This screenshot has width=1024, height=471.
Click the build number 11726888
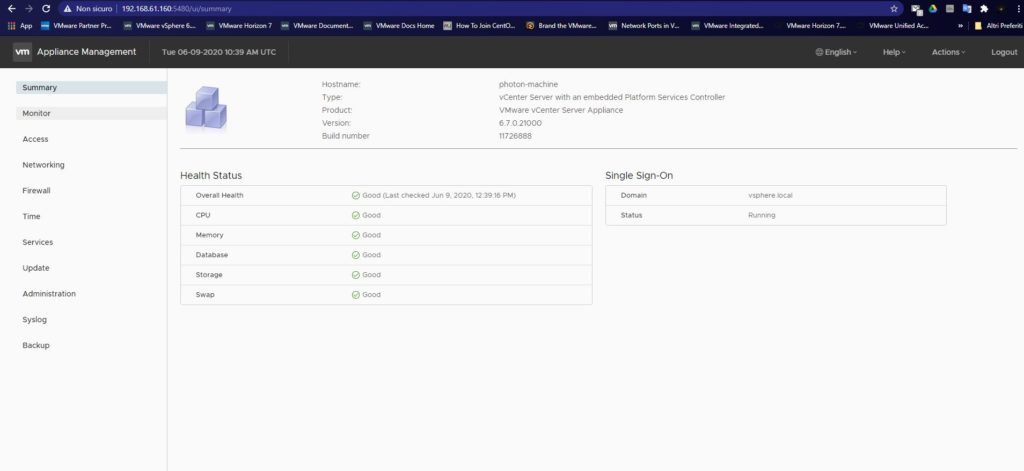pos(515,136)
